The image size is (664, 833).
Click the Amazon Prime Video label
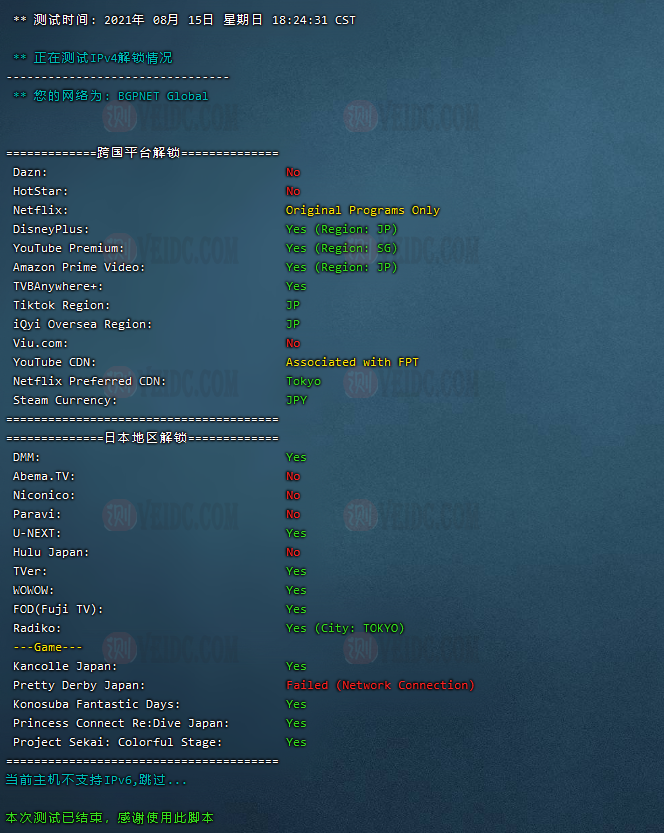tap(79, 267)
